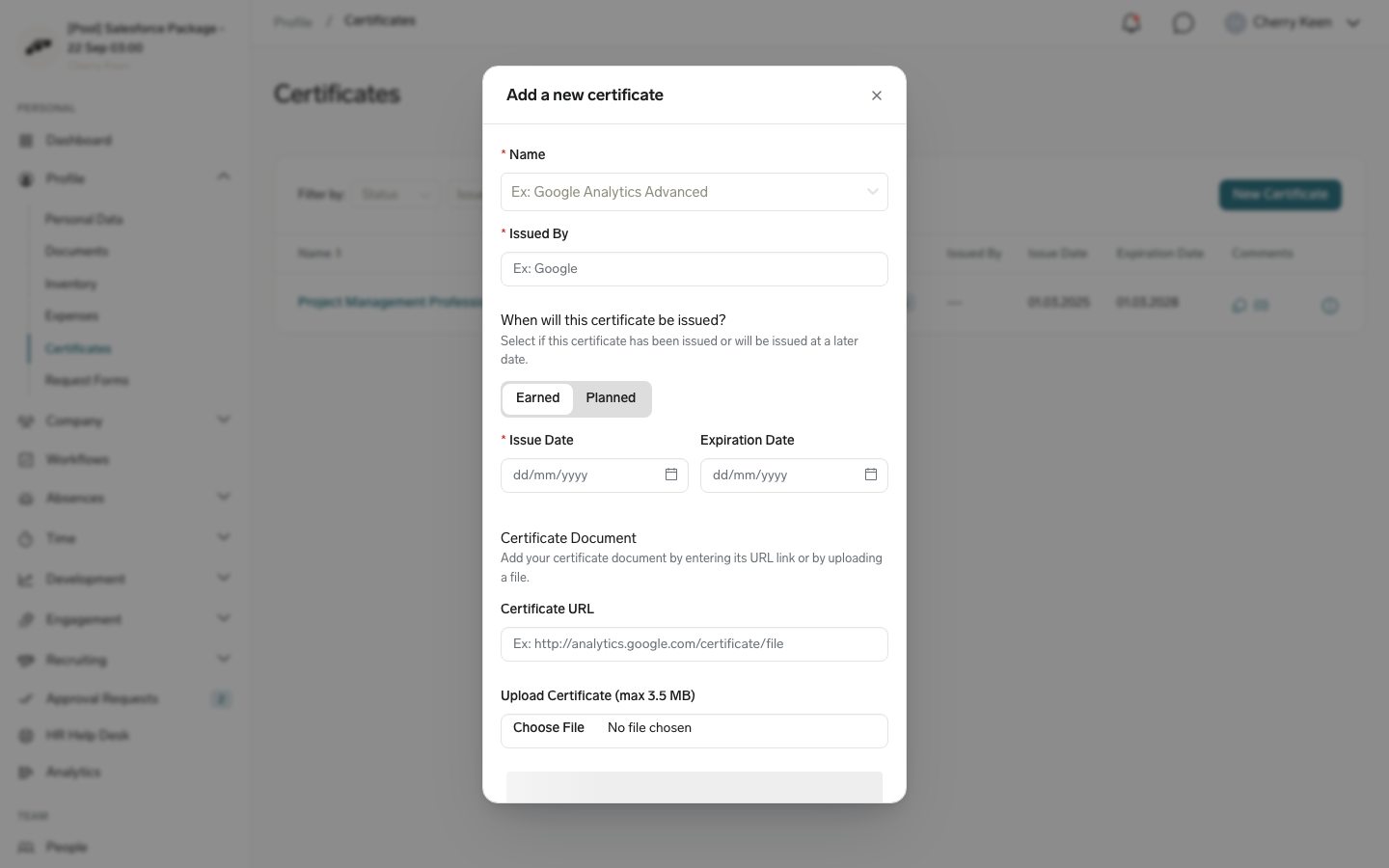This screenshot has height=868, width=1389.
Task: Open the chat messages icon in the header
Action: coord(1184,23)
